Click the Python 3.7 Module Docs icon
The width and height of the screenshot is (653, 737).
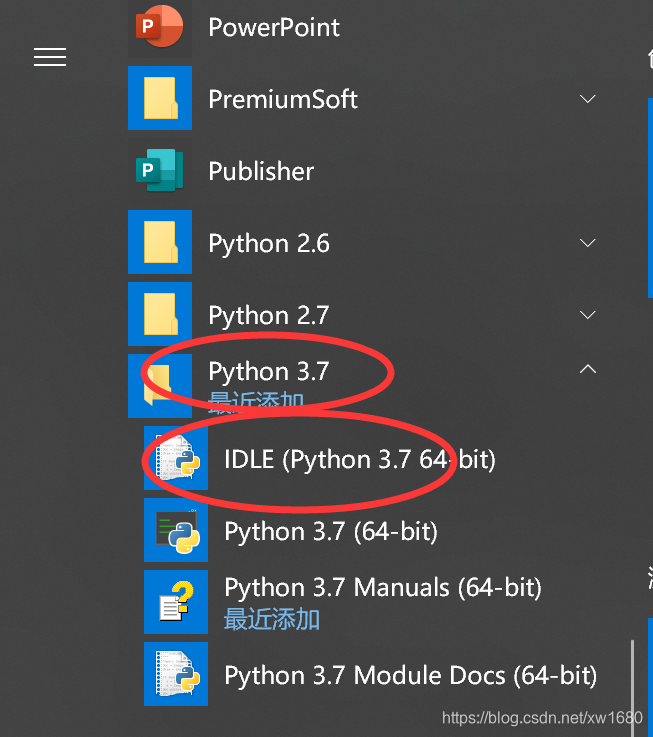pos(176,674)
